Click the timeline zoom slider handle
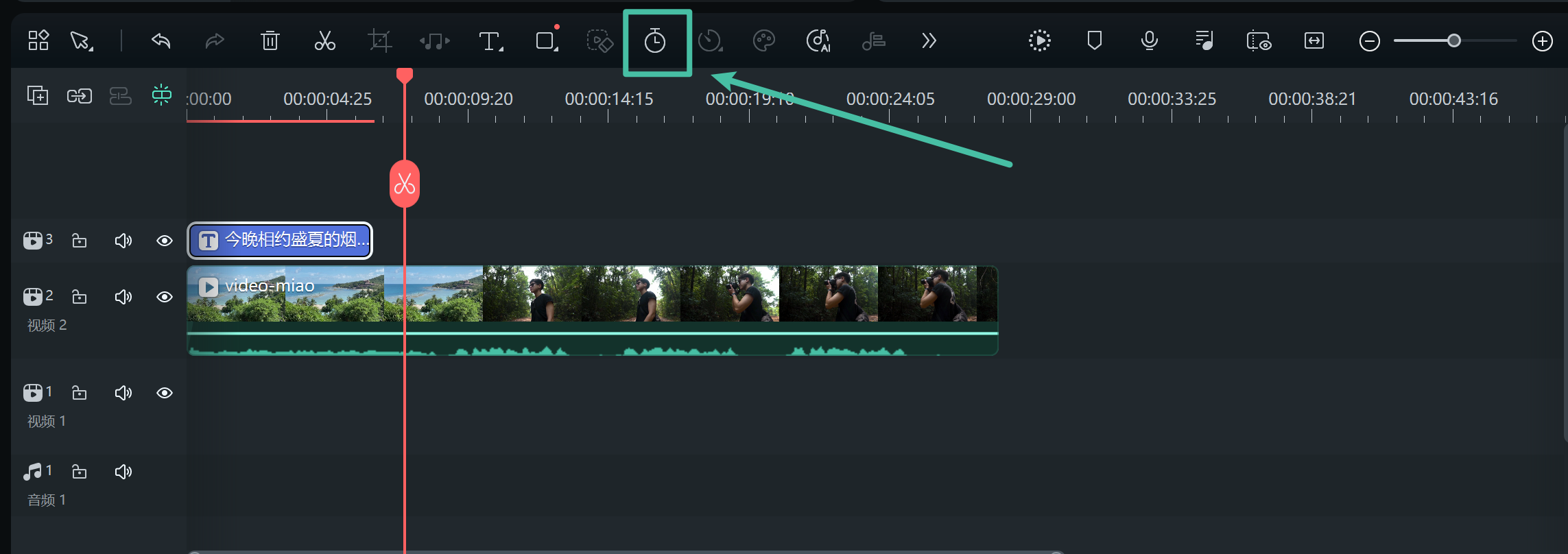Viewport: 1568px width, 554px height. point(1454,41)
